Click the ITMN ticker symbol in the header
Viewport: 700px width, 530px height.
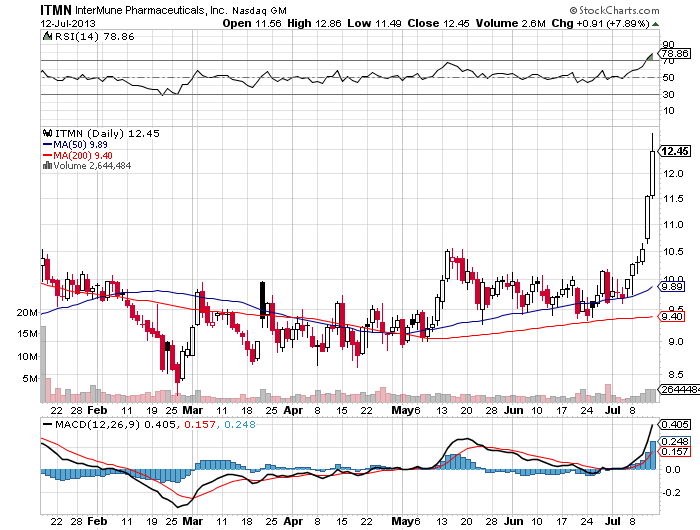coord(56,10)
